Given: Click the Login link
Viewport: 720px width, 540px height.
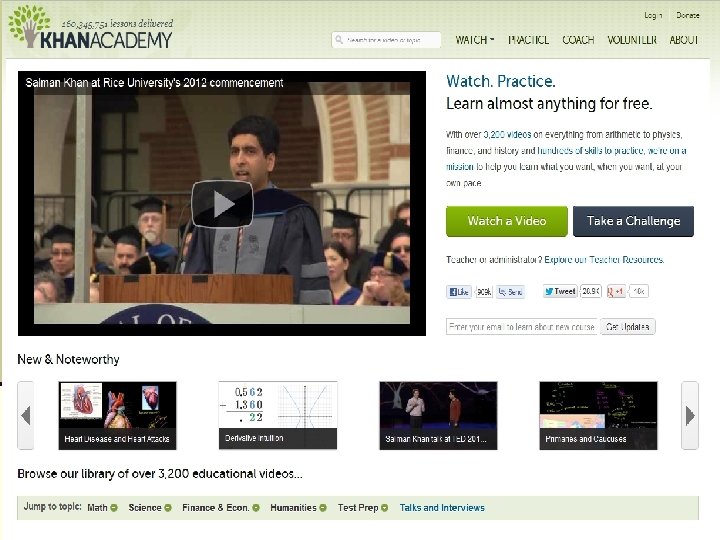Looking at the screenshot, I should click(653, 15).
